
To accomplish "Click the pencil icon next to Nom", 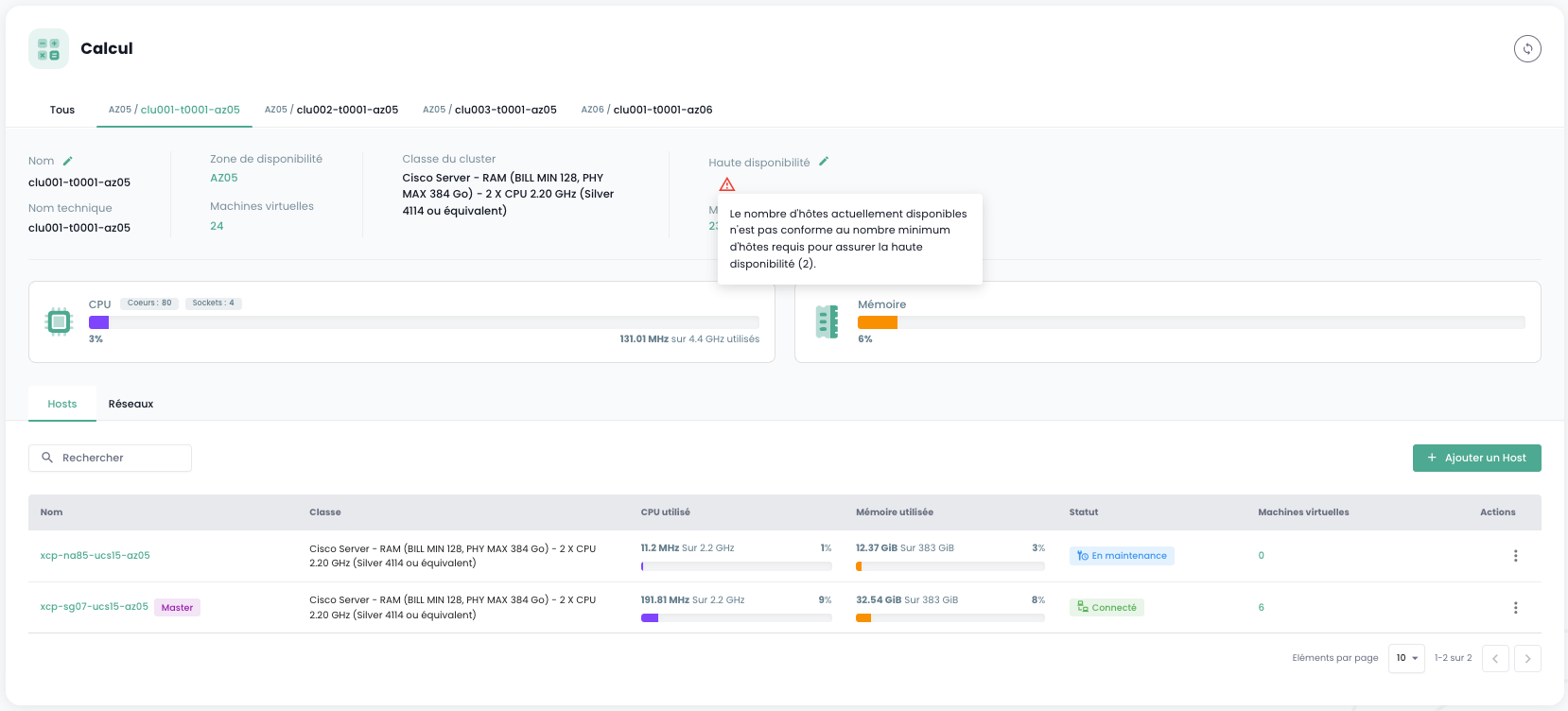I will pyautogui.click(x=67, y=161).
